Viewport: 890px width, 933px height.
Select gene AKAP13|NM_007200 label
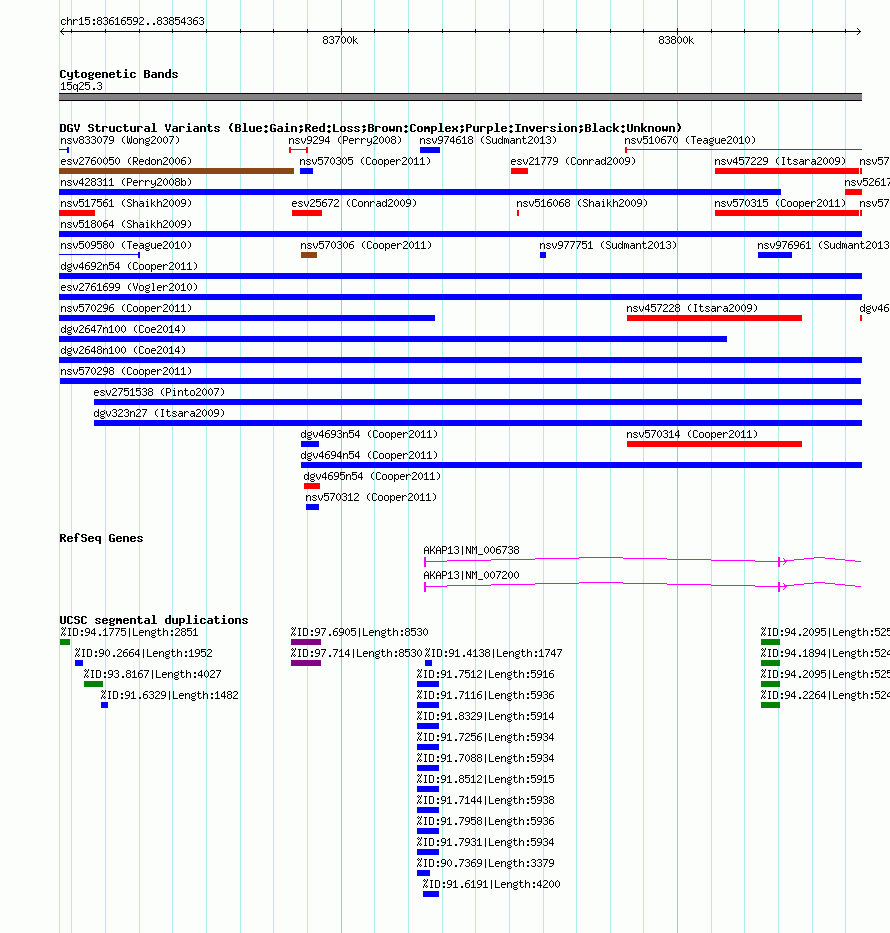tap(471, 575)
